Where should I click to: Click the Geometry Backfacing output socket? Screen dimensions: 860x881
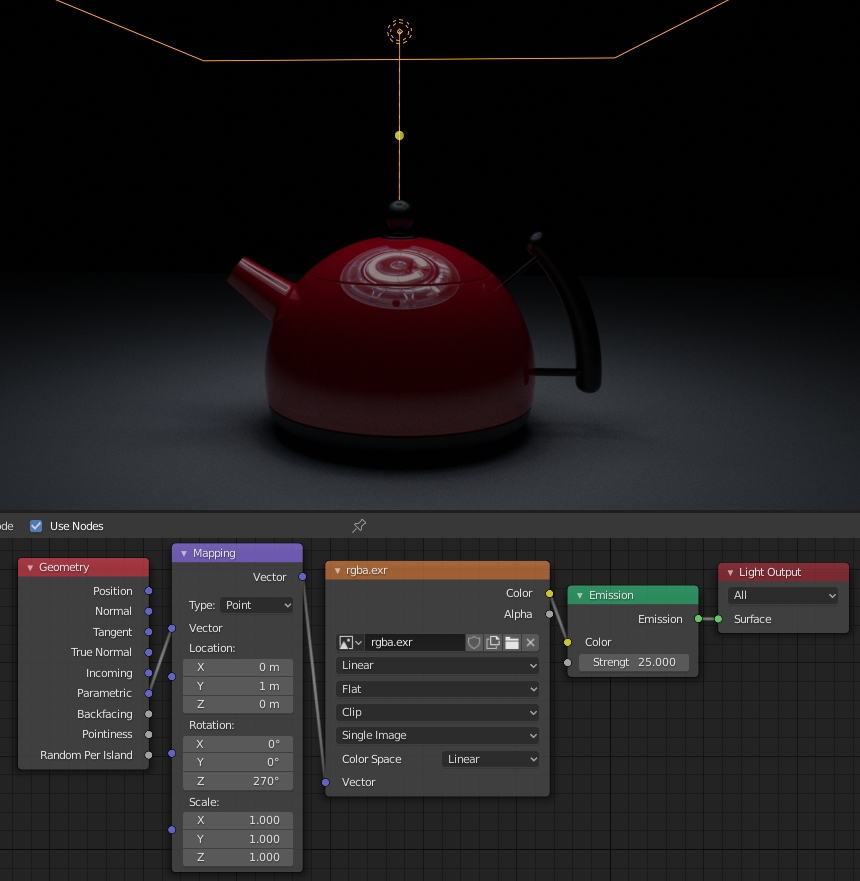click(x=149, y=714)
